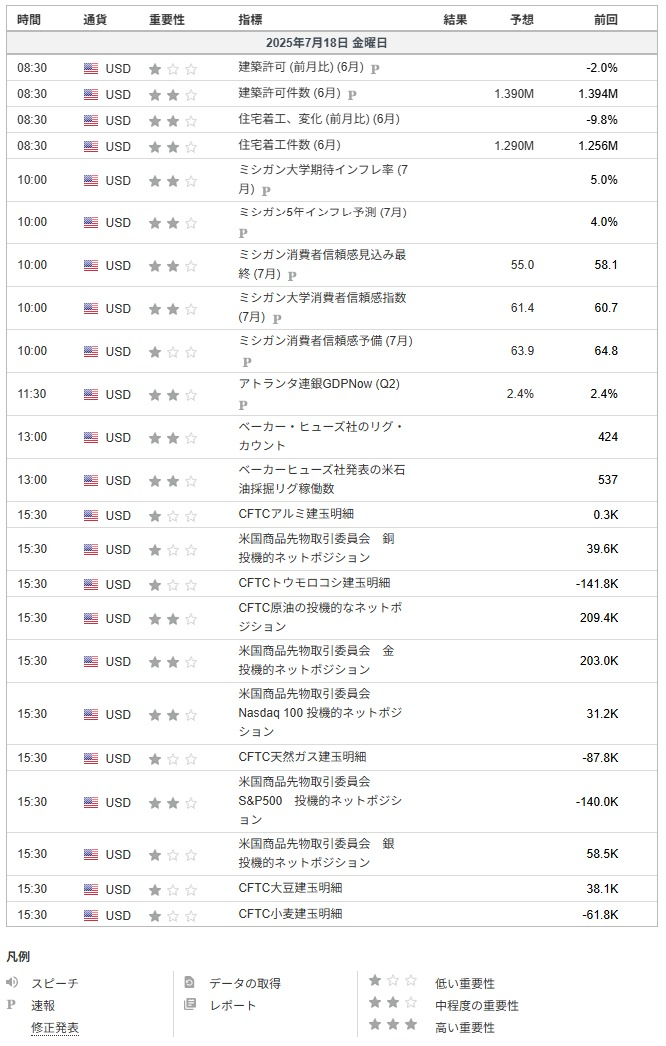Viewport: 666px width, 1046px height.
Task: Click the speaker スピーチ icon in legend
Action: pos(11,982)
